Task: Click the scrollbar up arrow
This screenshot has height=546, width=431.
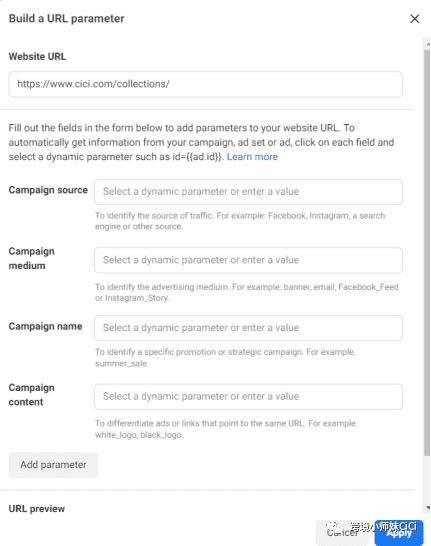Action: [427, 44]
